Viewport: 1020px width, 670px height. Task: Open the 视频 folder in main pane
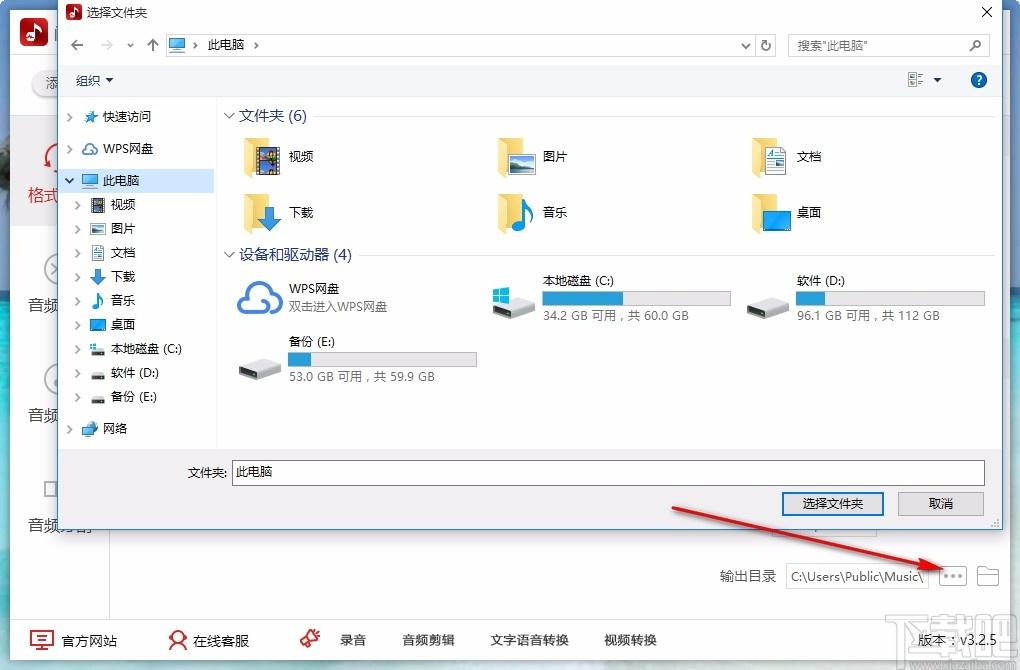click(x=278, y=157)
